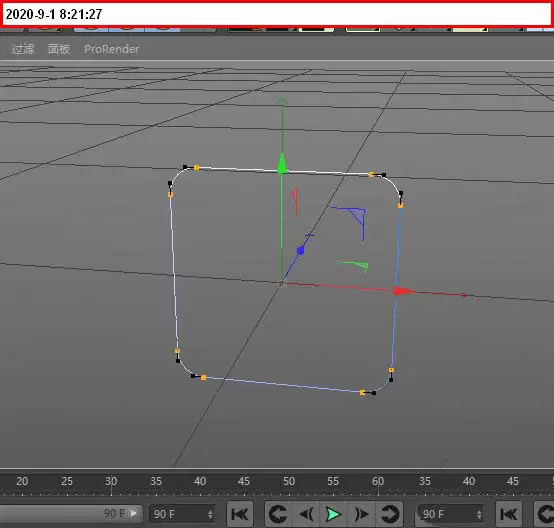Grab the red X-axis arrow handle

tap(403, 291)
